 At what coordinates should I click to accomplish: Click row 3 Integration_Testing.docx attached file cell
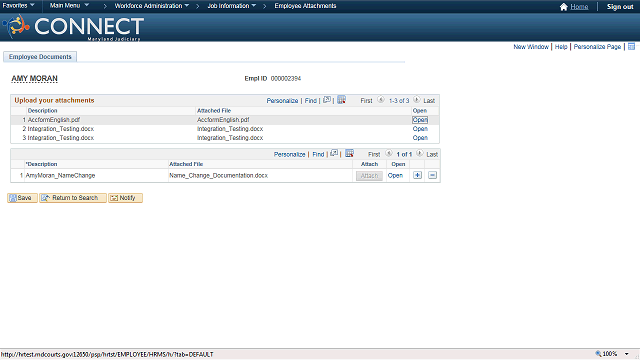[x=230, y=138]
